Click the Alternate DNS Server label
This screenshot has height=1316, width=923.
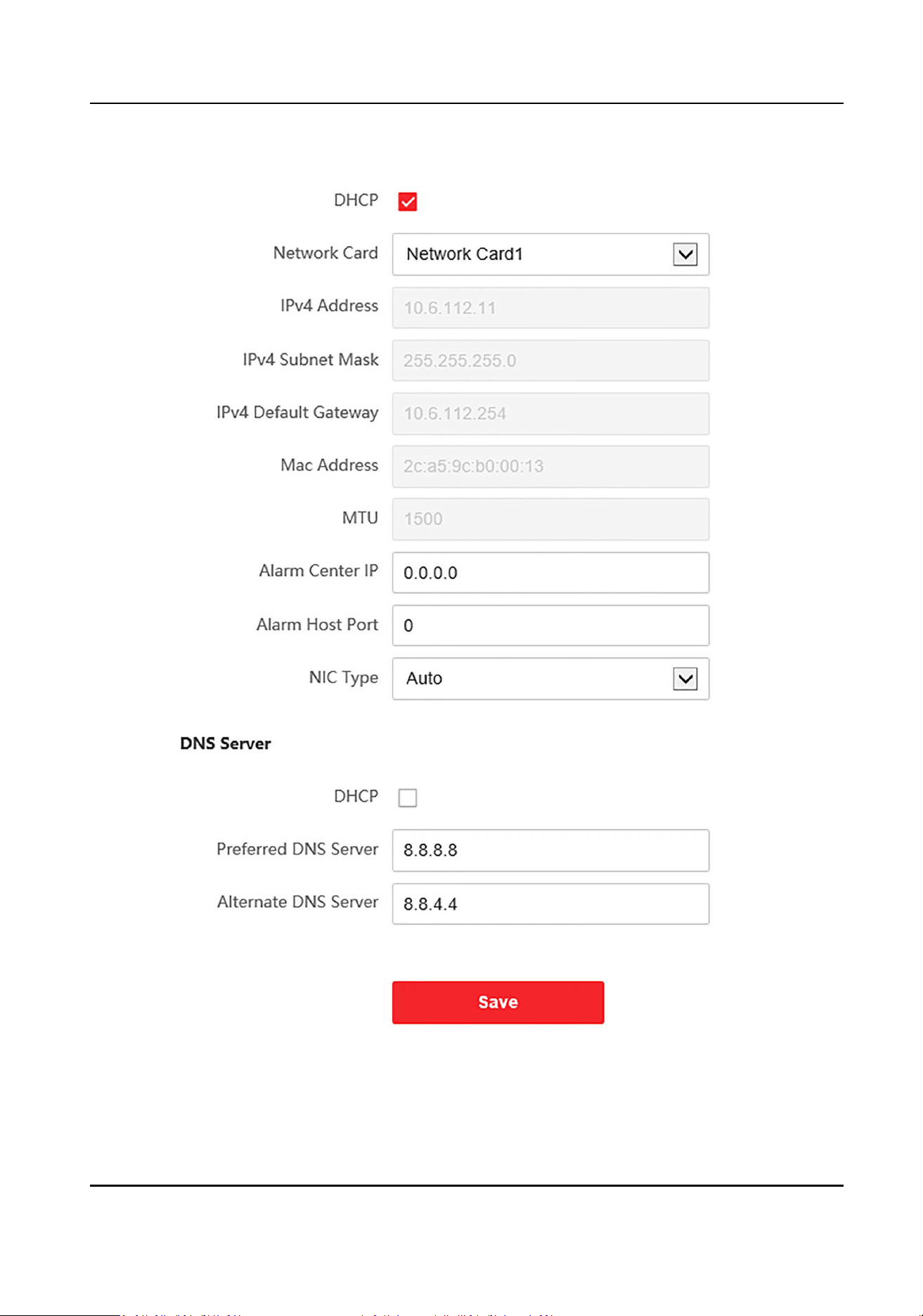tap(297, 901)
